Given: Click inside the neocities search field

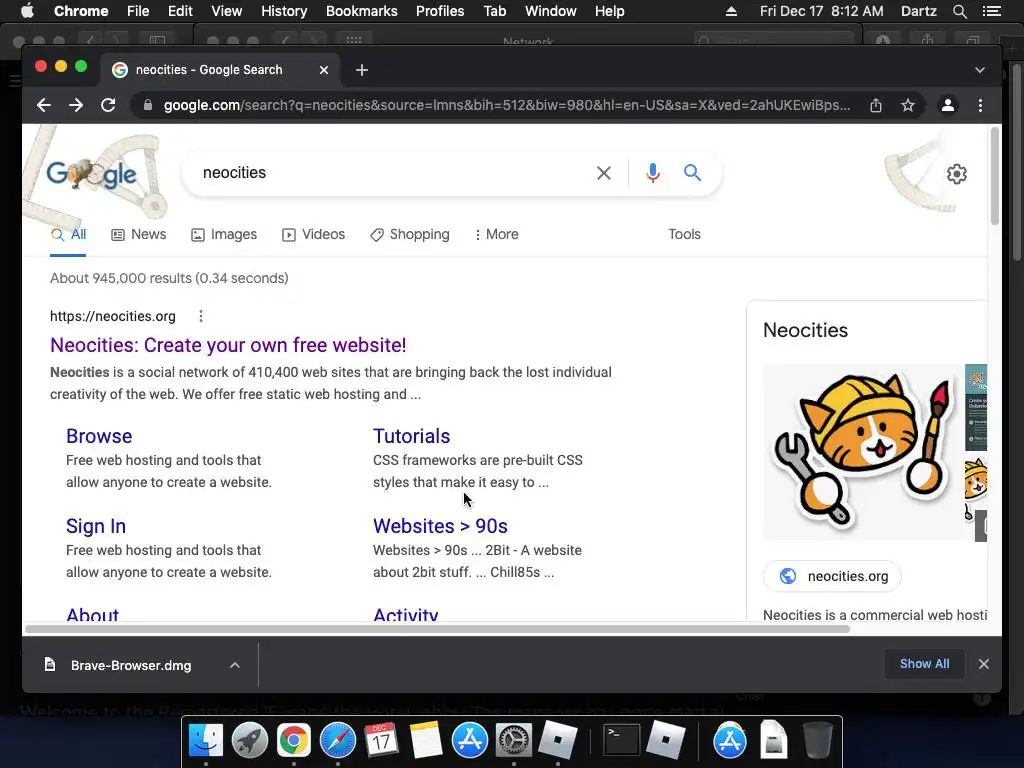Looking at the screenshot, I should pyautogui.click(x=392, y=173).
